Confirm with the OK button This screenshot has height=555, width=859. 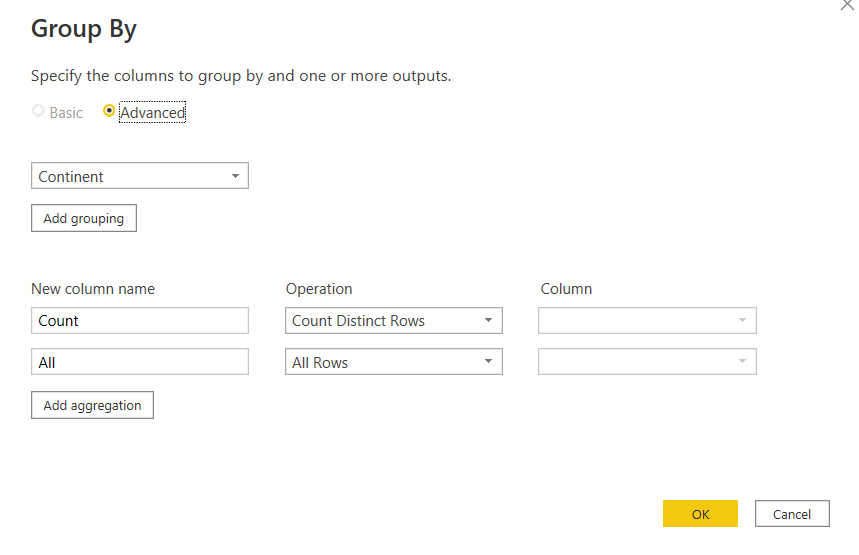pos(700,513)
